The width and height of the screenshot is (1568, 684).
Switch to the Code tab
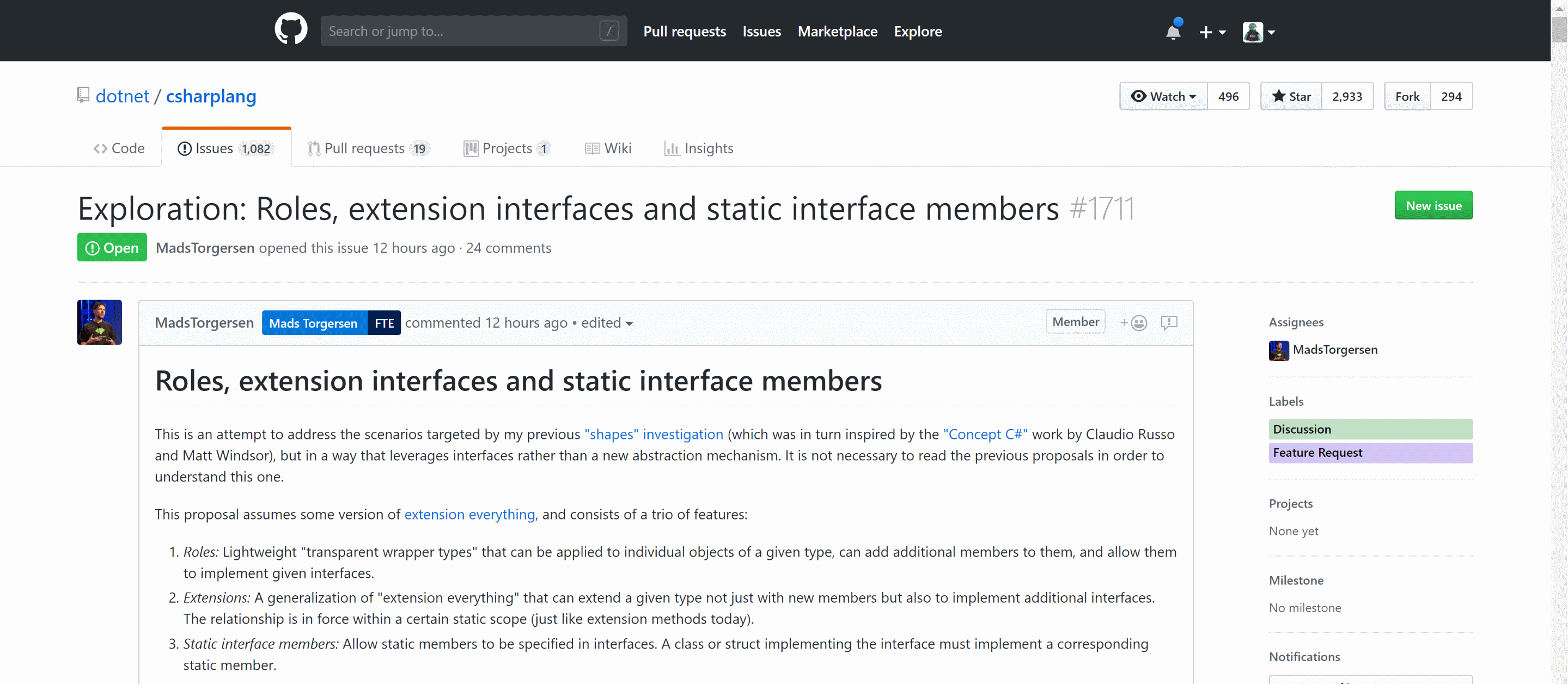point(119,148)
